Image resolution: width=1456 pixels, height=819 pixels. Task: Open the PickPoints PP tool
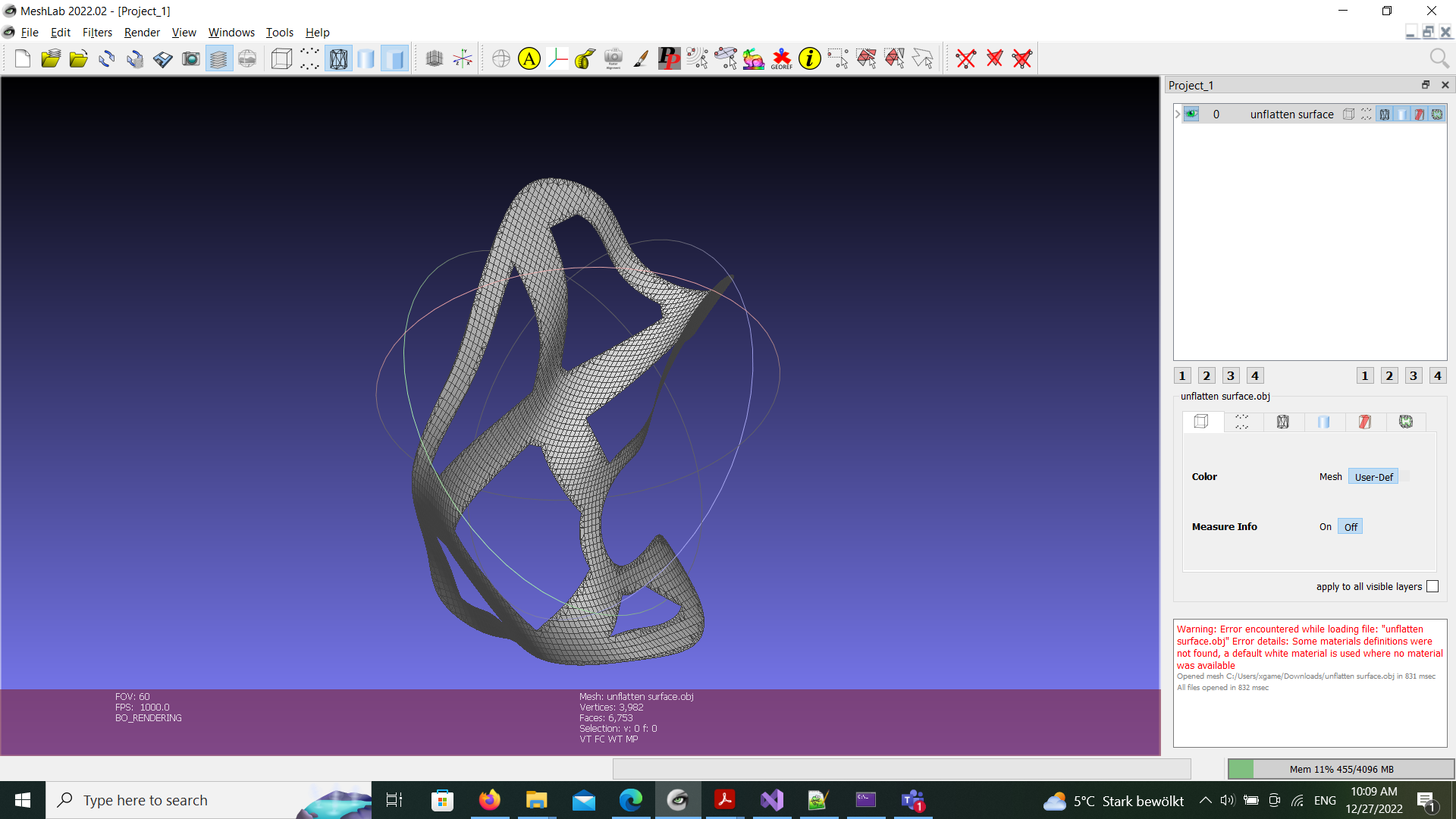pyautogui.click(x=669, y=58)
